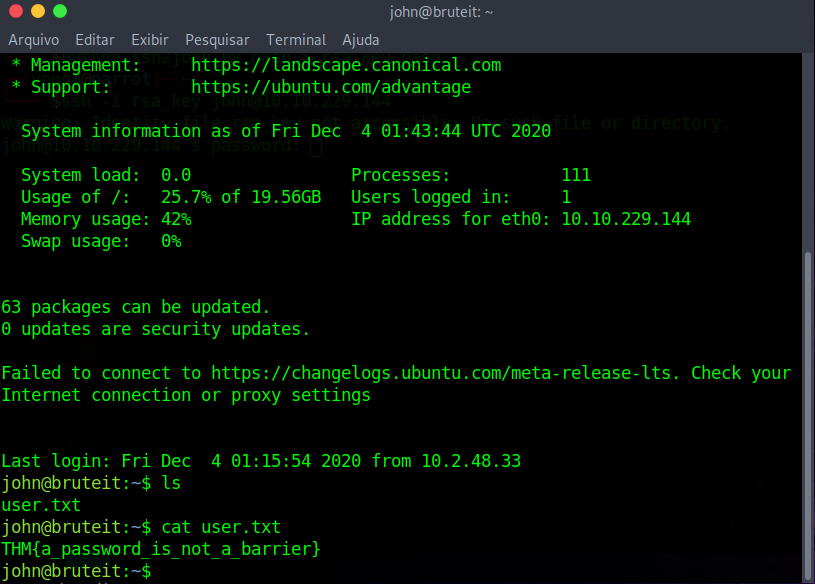Image resolution: width=815 pixels, height=584 pixels.
Task: Open the Pesquisar menu
Action: [x=217, y=40]
